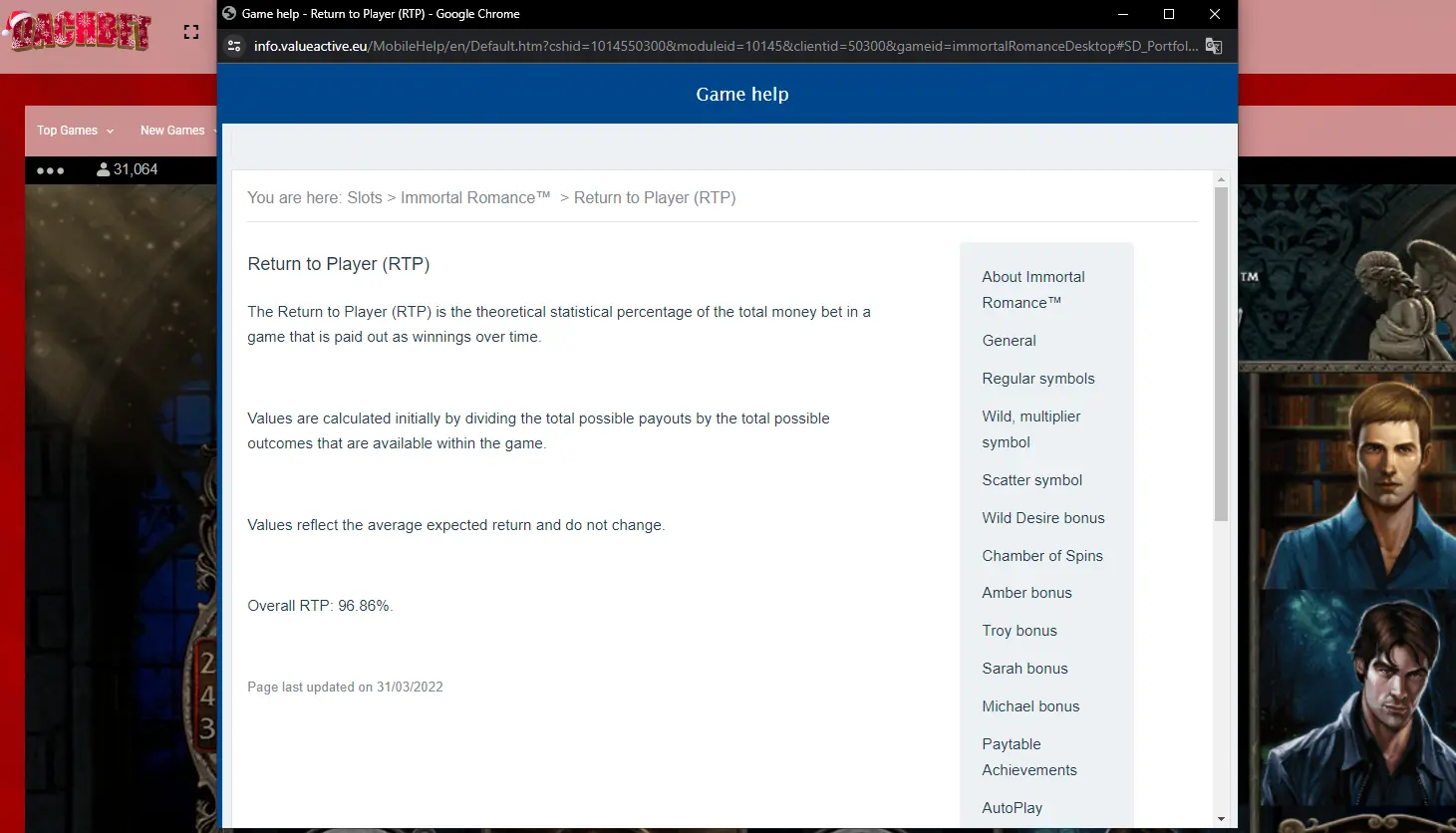
Task: Open the Sarah bonus topic
Action: [1024, 669]
